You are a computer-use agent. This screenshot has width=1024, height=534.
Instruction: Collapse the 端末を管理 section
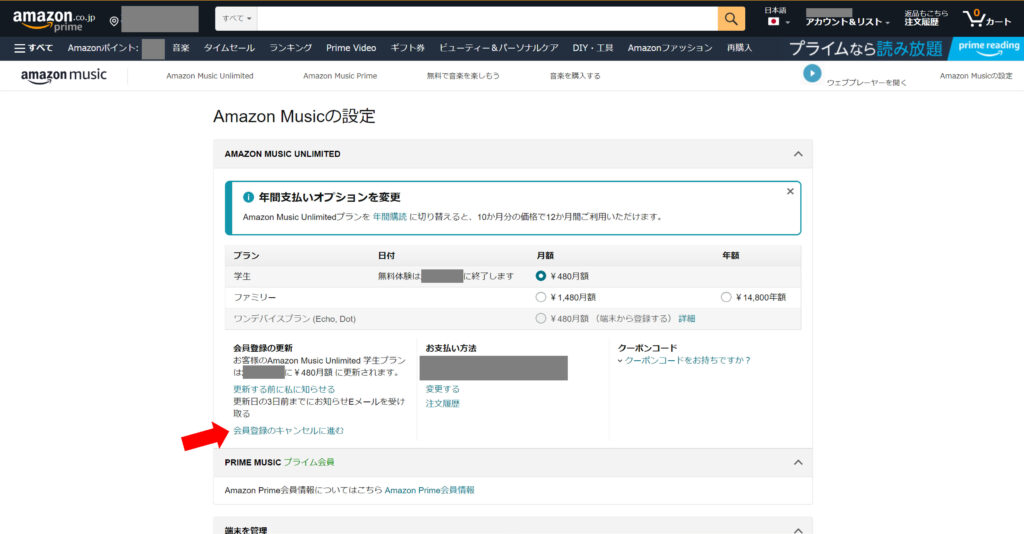(798, 530)
